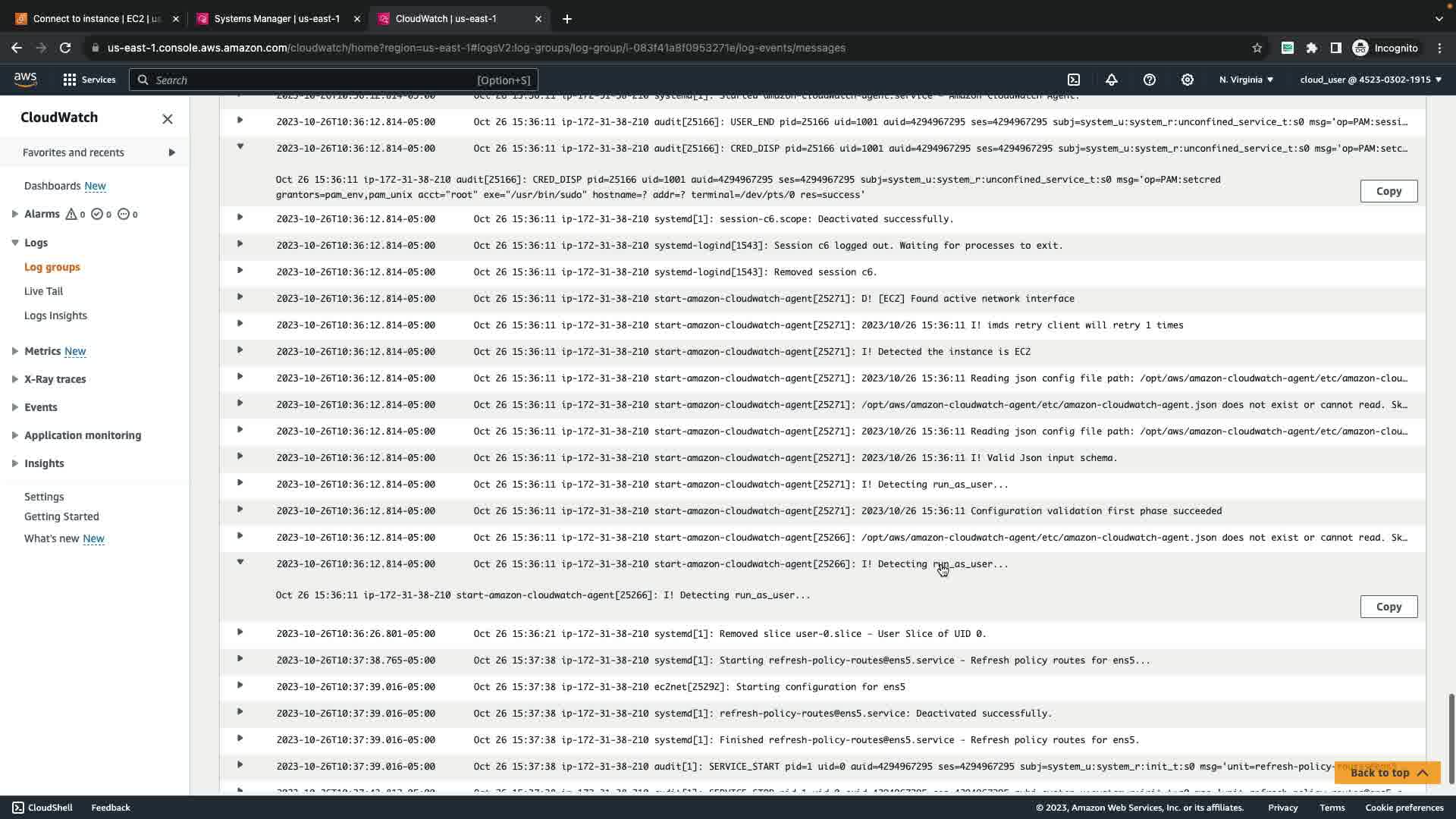Expand the Metrics sidebar section
The image size is (1456, 819).
pyautogui.click(x=15, y=351)
